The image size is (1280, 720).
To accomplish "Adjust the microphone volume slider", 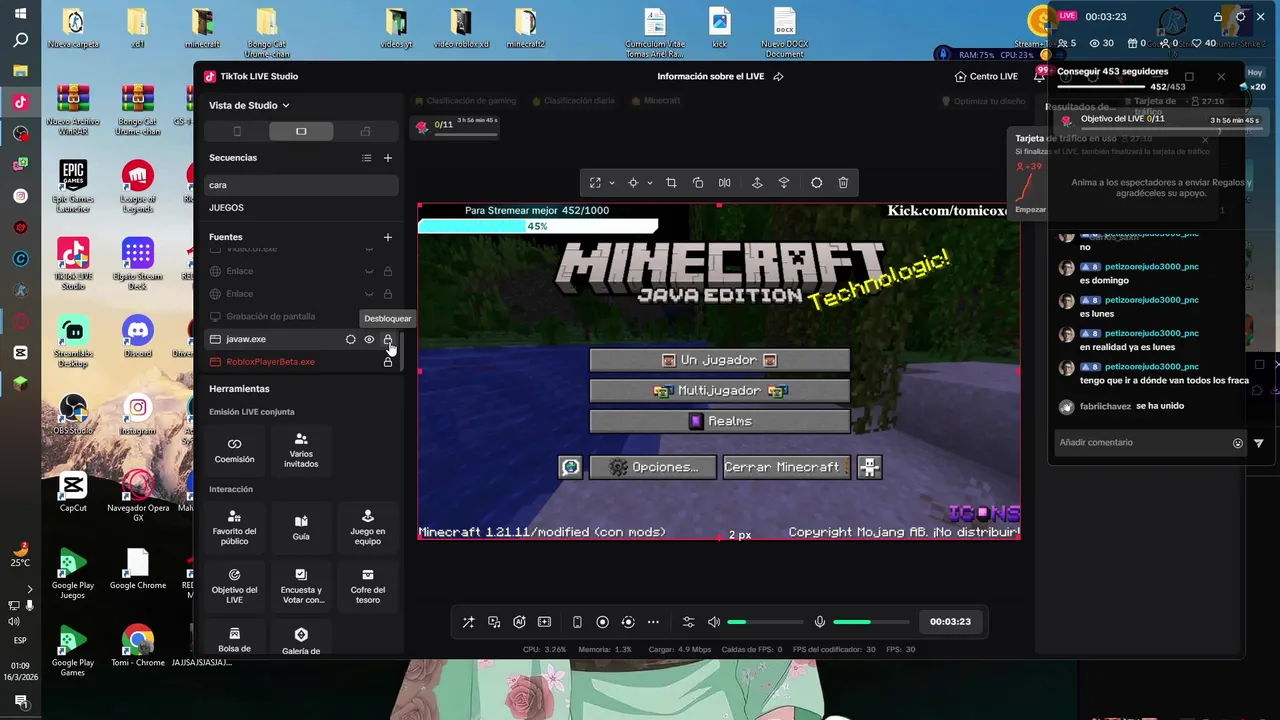I will coord(872,622).
